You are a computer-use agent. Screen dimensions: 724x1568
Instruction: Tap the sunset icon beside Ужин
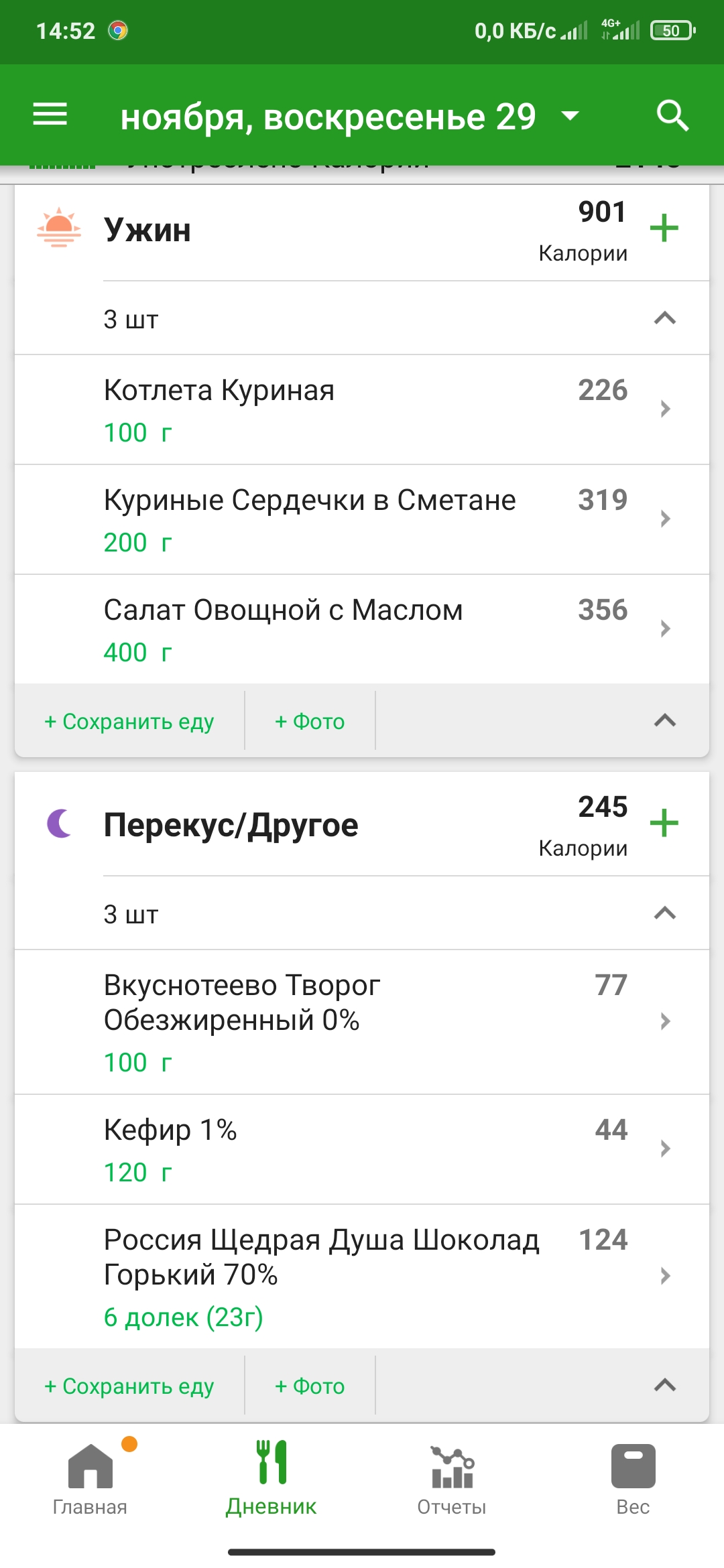(x=59, y=228)
